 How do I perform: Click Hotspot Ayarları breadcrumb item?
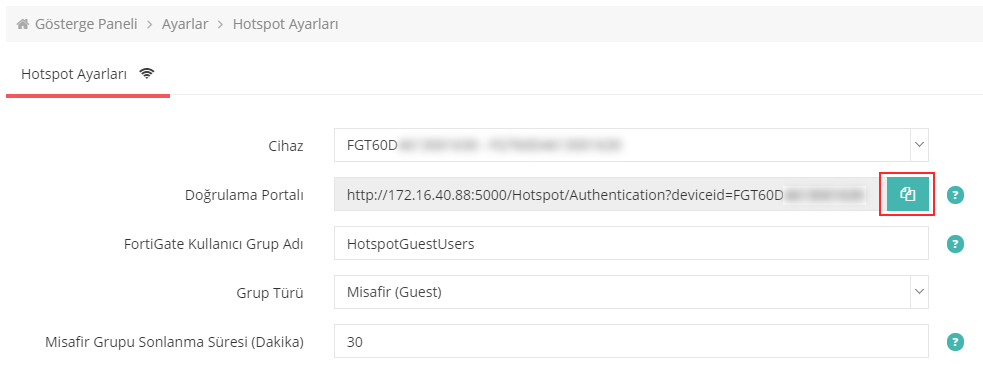click(286, 24)
